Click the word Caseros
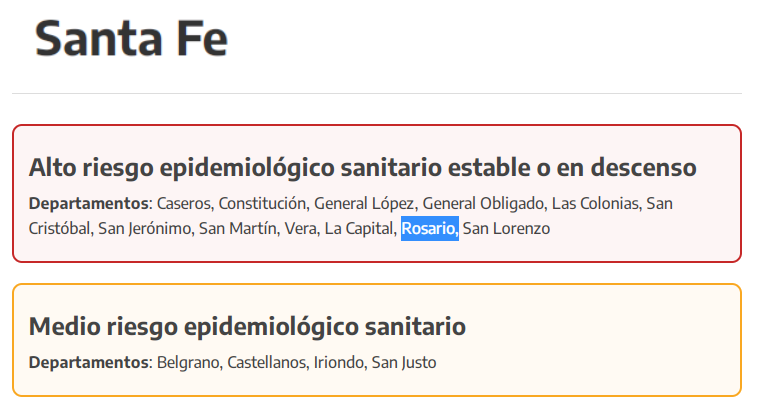The image size is (769, 420). (x=184, y=203)
